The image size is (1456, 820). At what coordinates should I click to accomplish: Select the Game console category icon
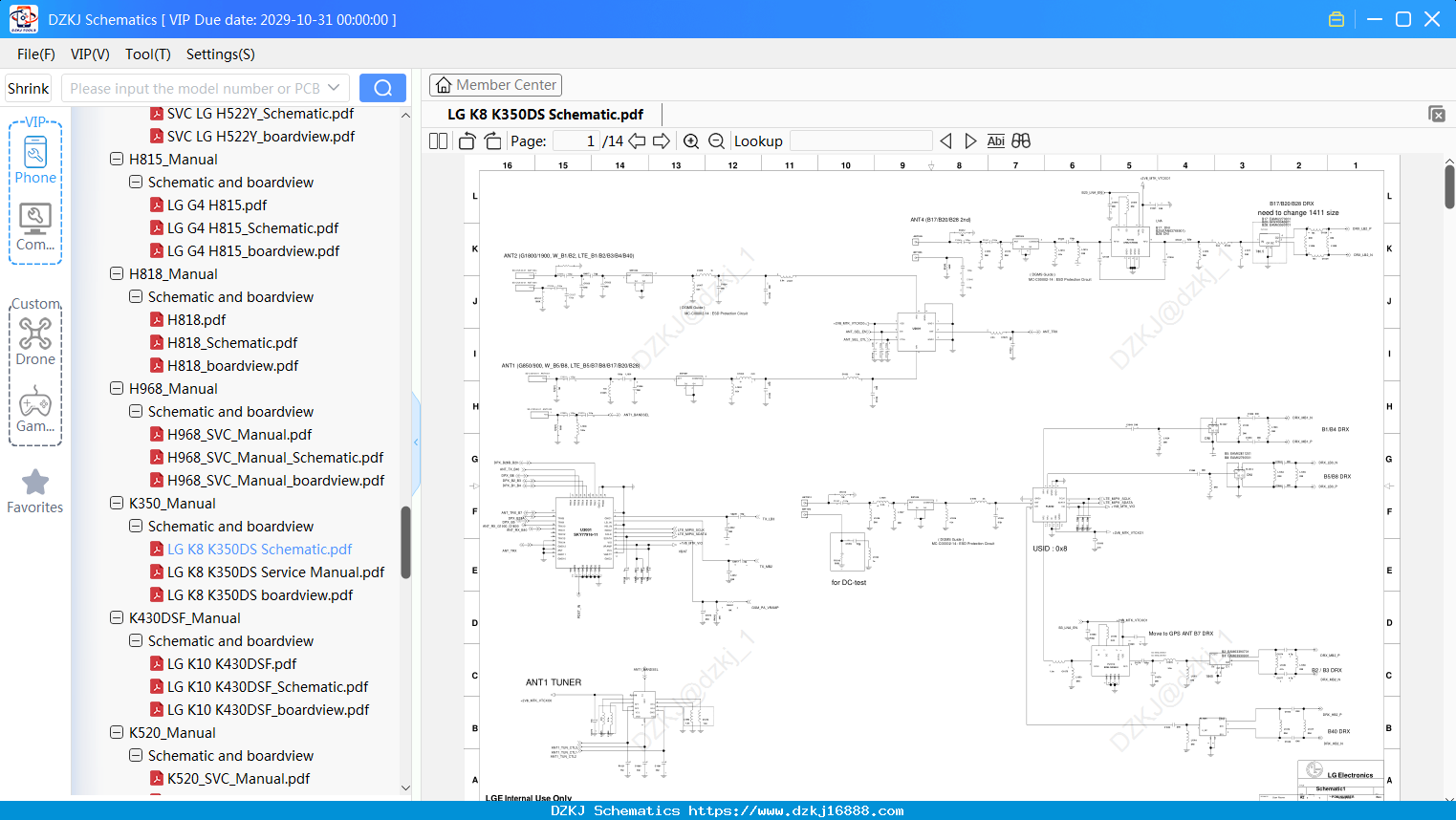tap(35, 401)
